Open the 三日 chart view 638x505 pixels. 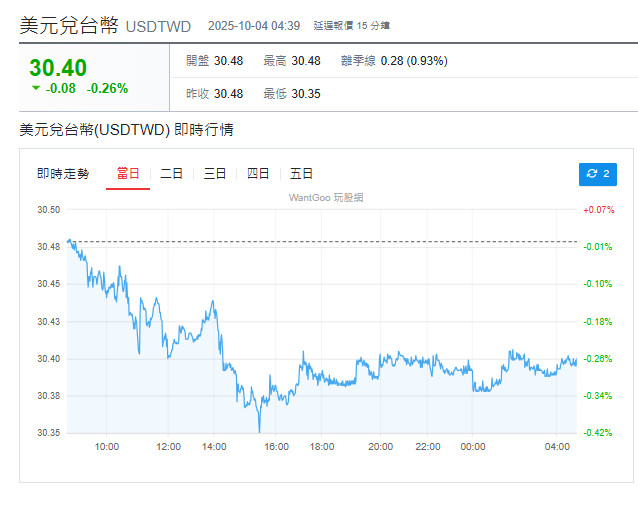[x=215, y=174]
